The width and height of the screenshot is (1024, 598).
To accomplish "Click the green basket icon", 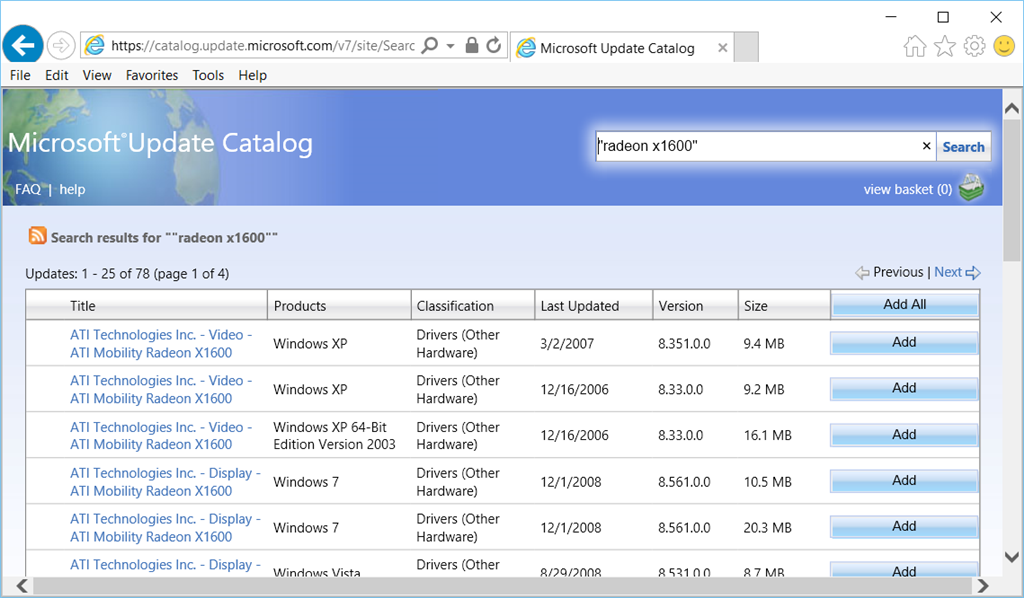I will point(971,188).
